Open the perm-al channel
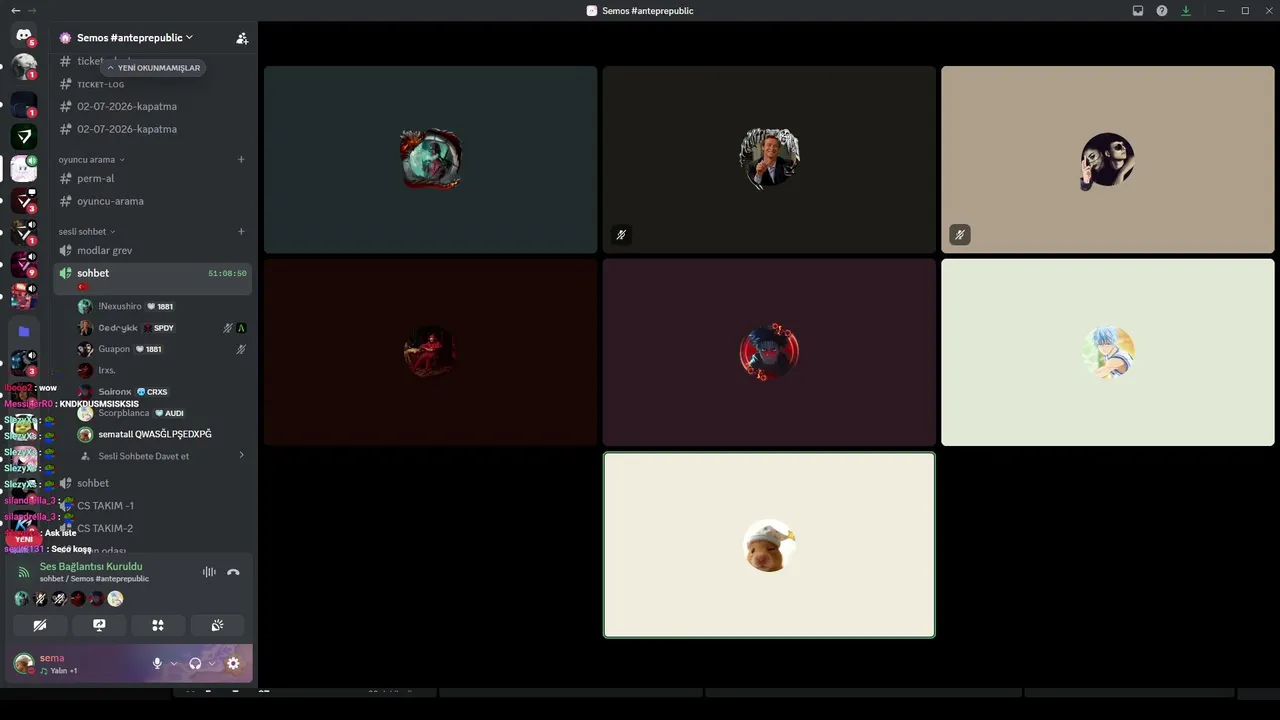This screenshot has height=720, width=1280. (152, 178)
